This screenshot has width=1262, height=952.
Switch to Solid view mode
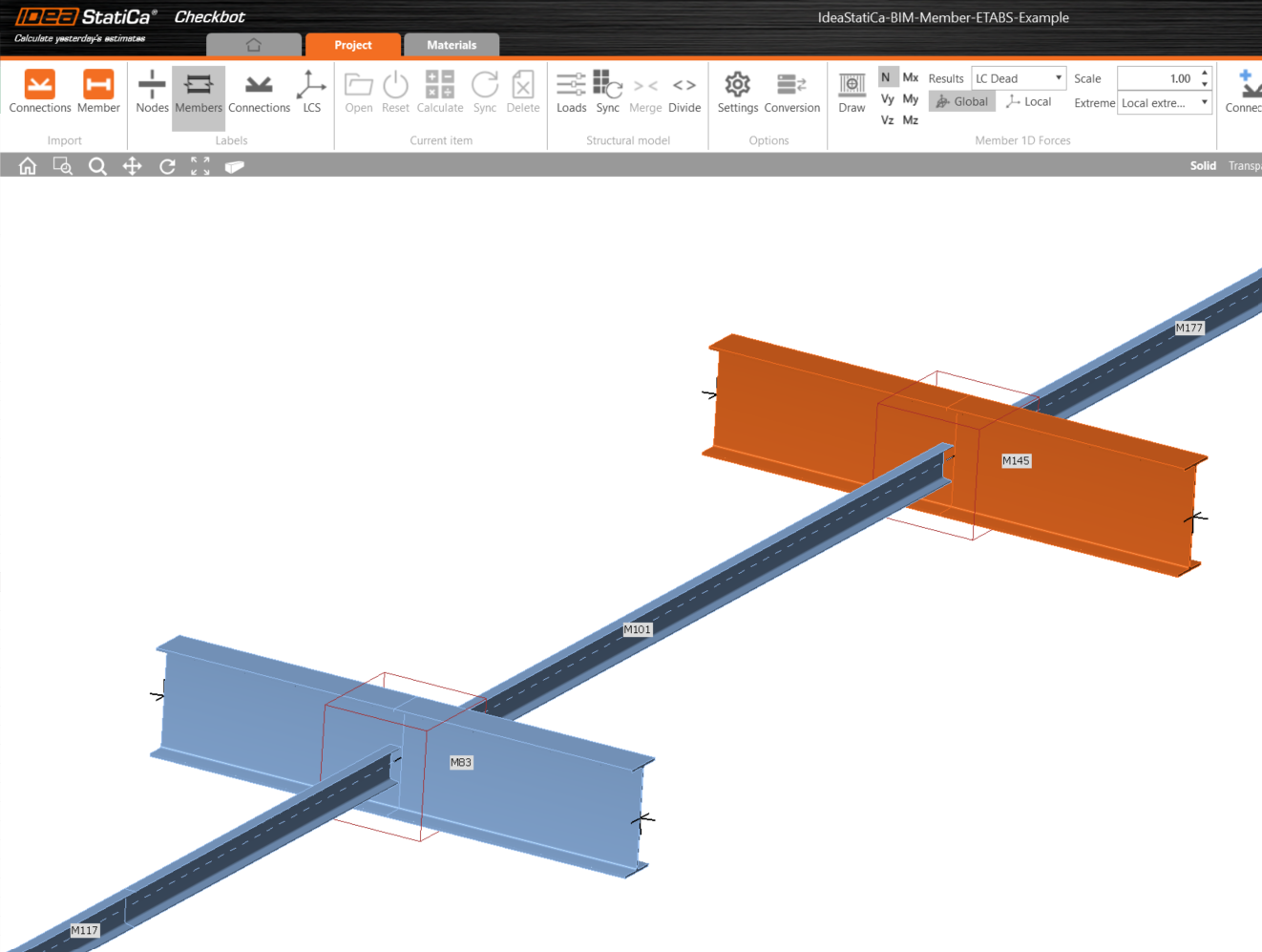tap(1203, 166)
